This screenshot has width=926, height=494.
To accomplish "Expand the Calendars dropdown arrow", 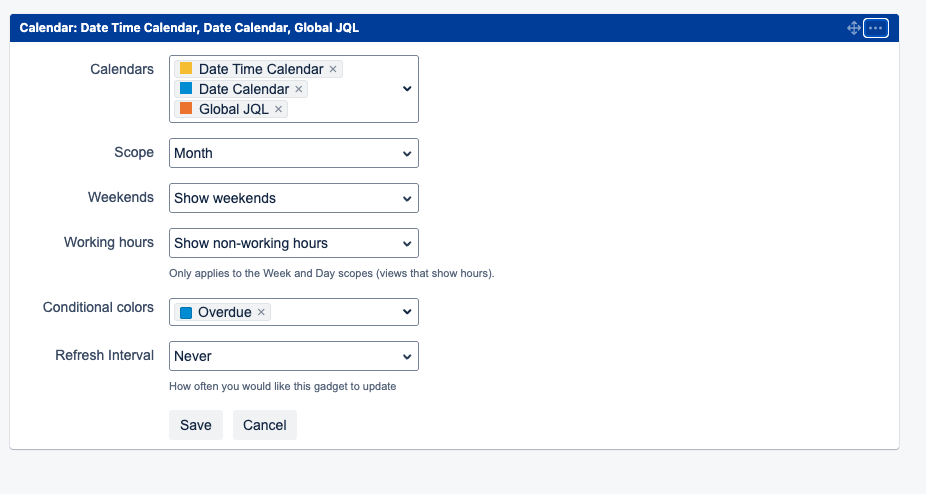I will 407,89.
